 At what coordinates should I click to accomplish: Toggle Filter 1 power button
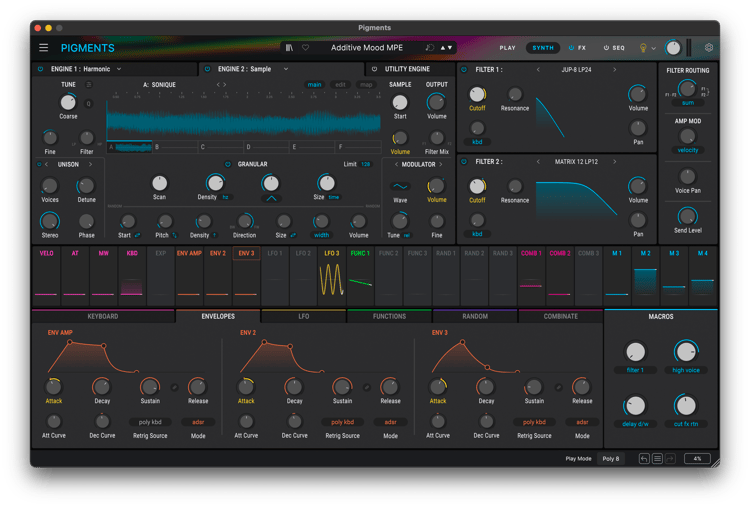pyautogui.click(x=464, y=70)
